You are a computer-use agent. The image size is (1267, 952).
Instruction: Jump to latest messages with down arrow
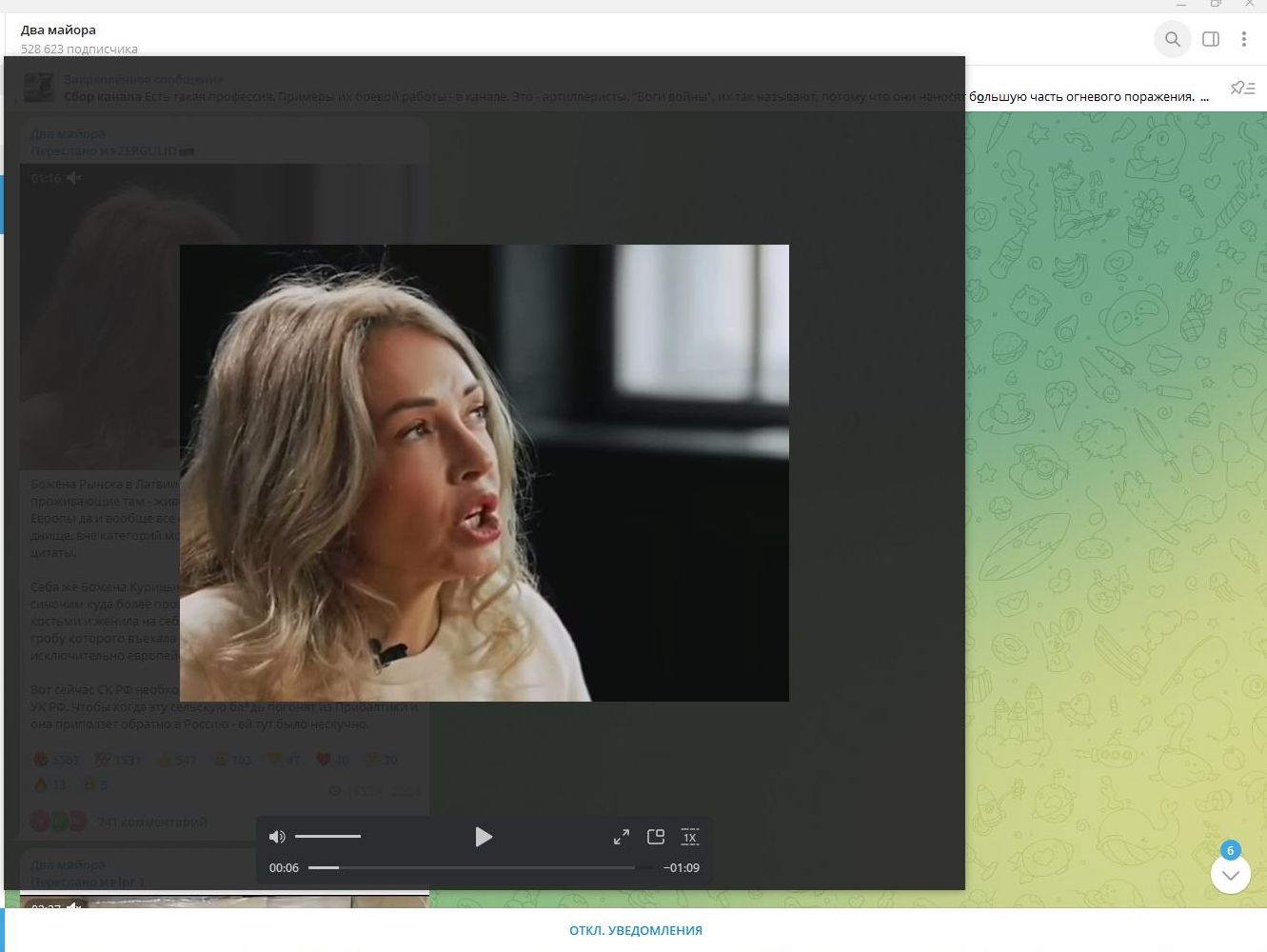(1230, 875)
